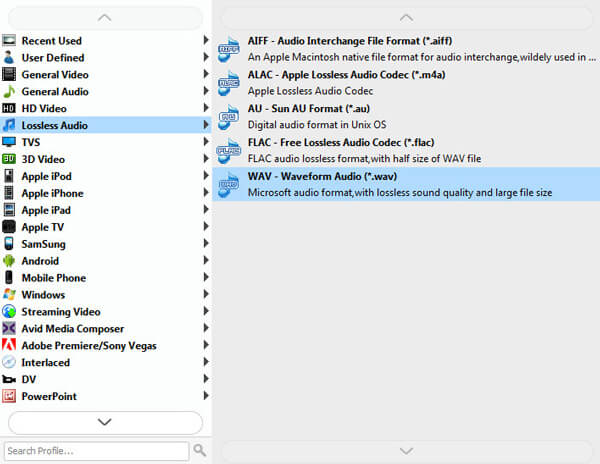Image resolution: width=600 pixels, height=464 pixels.
Task: Expand the Interlaced submenu arrow
Action: [x=205, y=361]
